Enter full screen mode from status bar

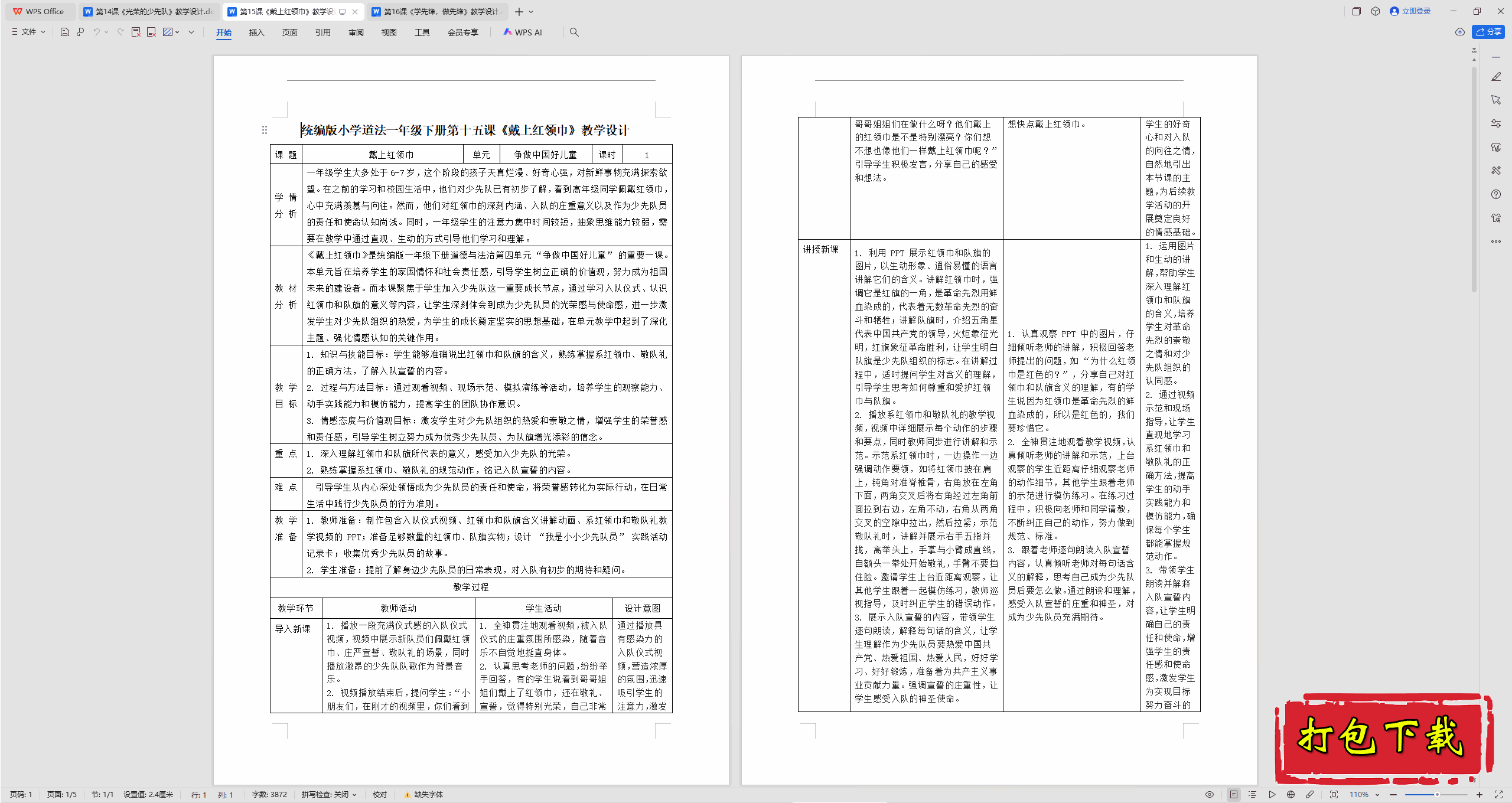click(x=1498, y=795)
